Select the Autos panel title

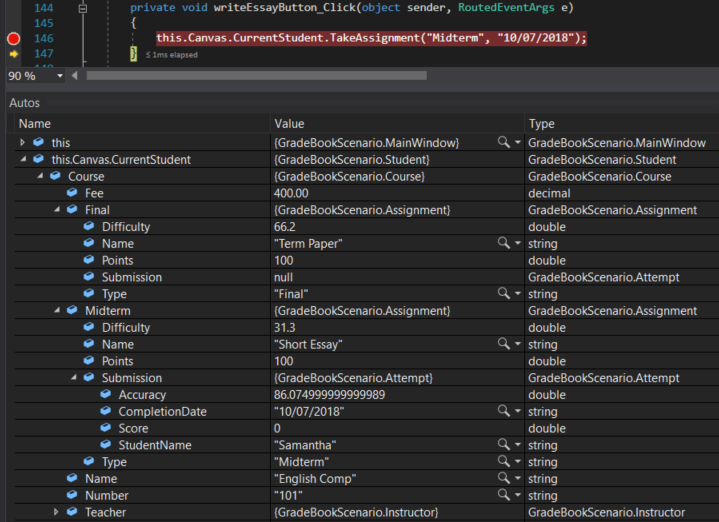pyautogui.click(x=24, y=103)
